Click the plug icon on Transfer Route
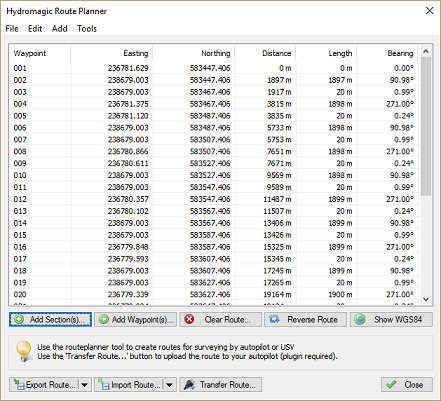 (189, 385)
